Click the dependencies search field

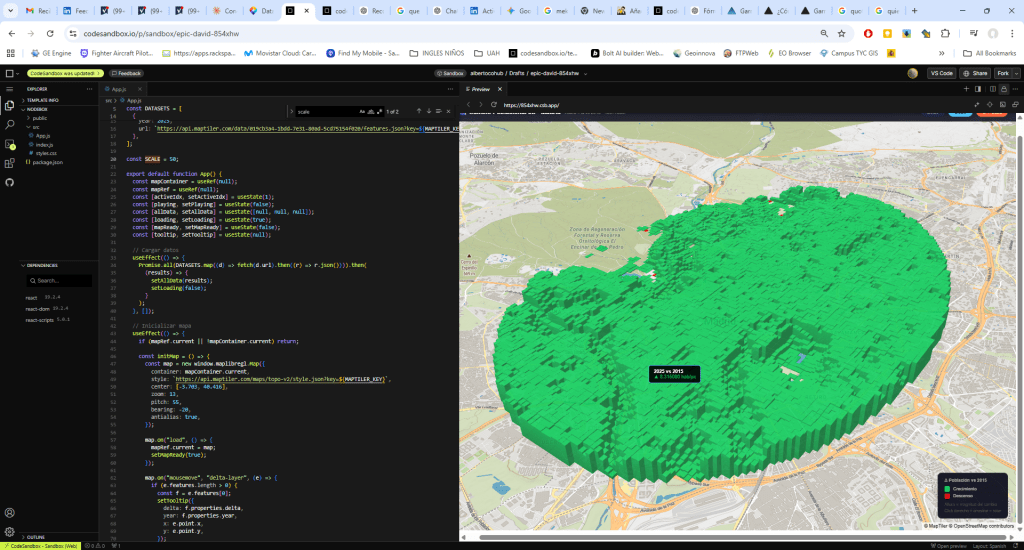(x=60, y=281)
